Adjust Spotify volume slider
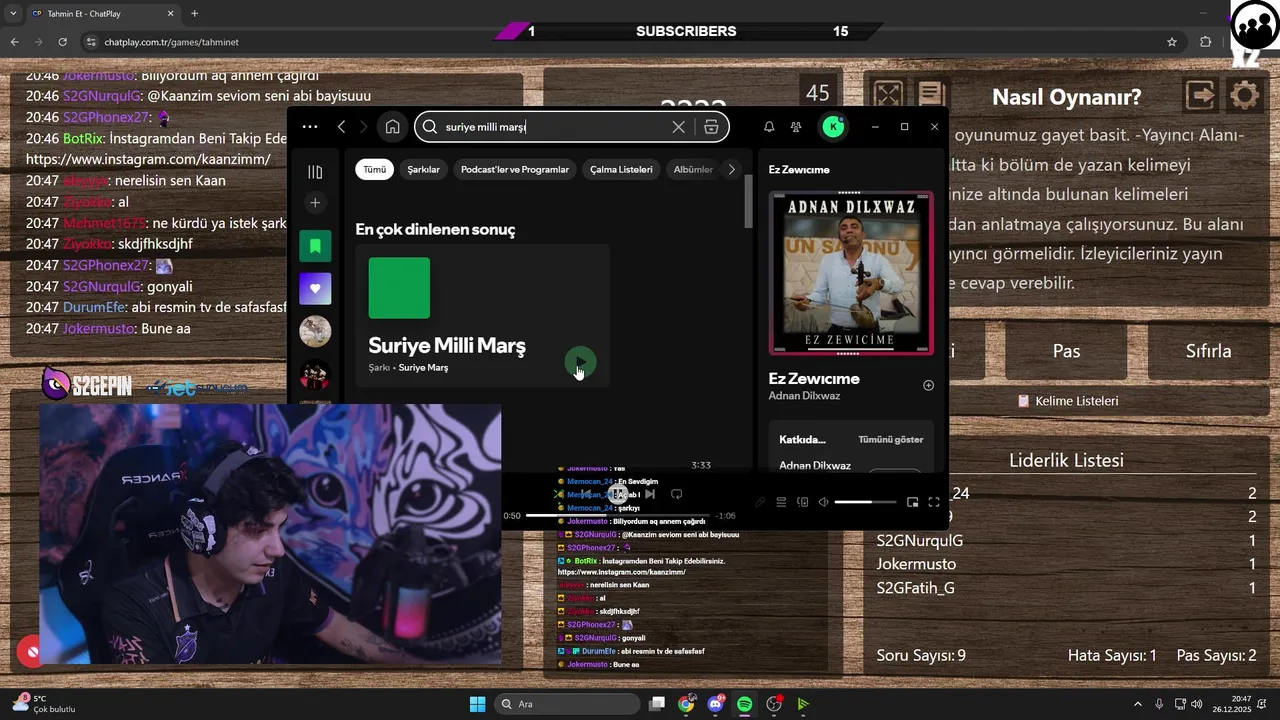The image size is (1280, 720). (865, 502)
